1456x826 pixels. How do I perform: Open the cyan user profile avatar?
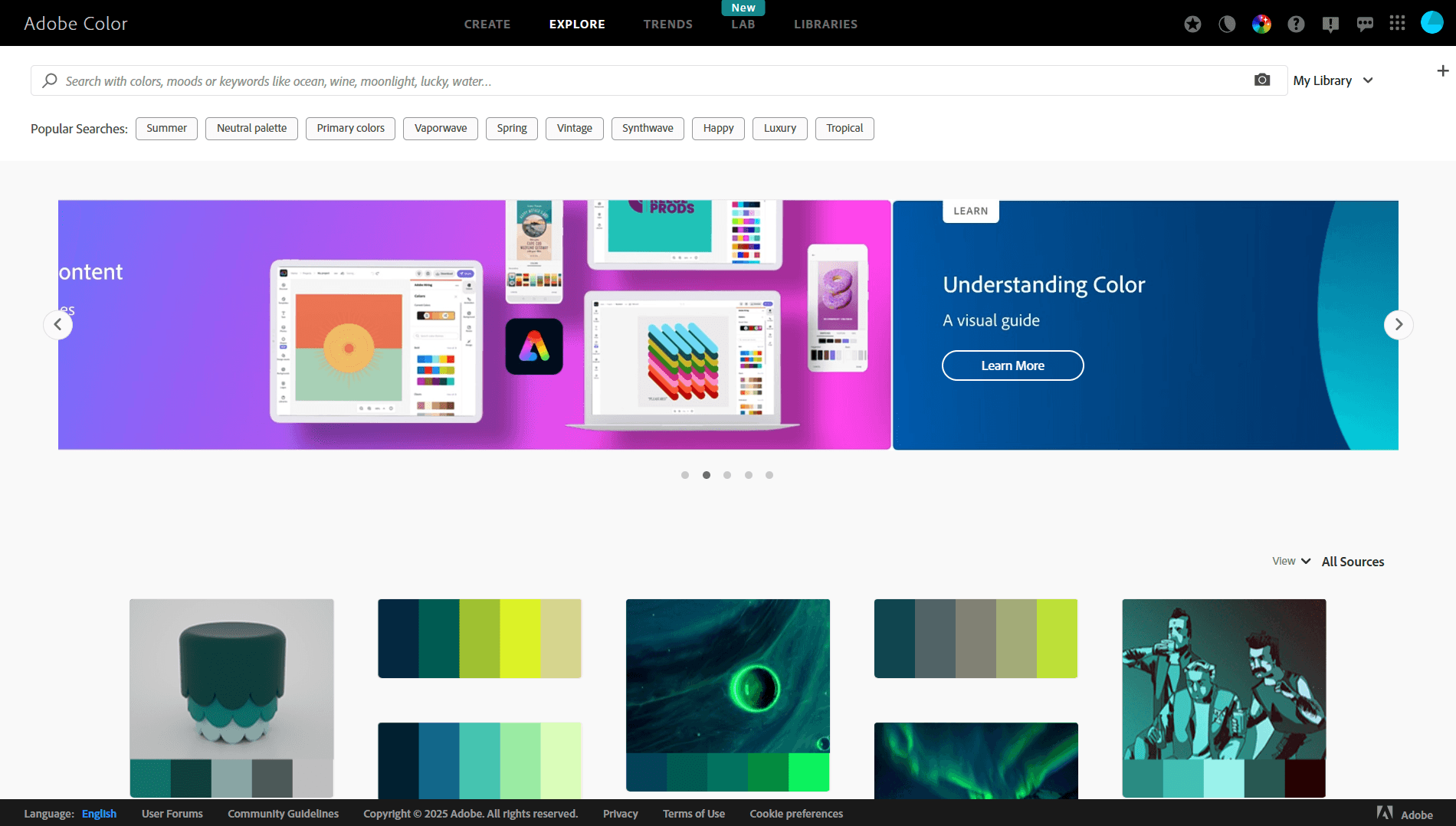[1431, 22]
